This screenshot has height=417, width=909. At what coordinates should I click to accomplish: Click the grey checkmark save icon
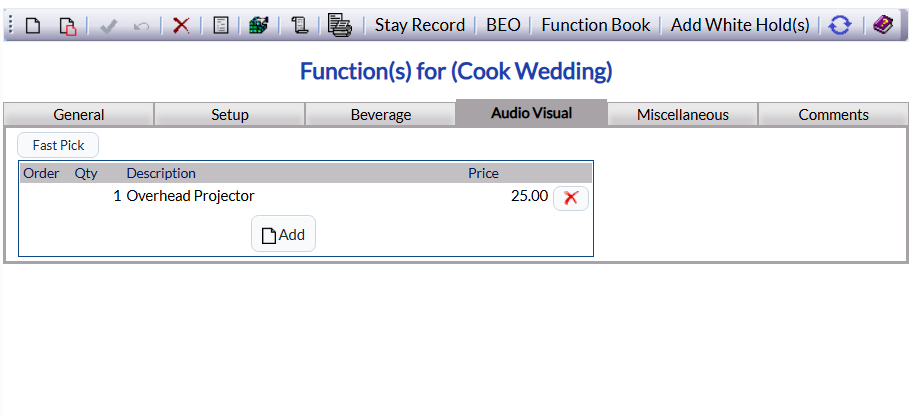click(108, 26)
